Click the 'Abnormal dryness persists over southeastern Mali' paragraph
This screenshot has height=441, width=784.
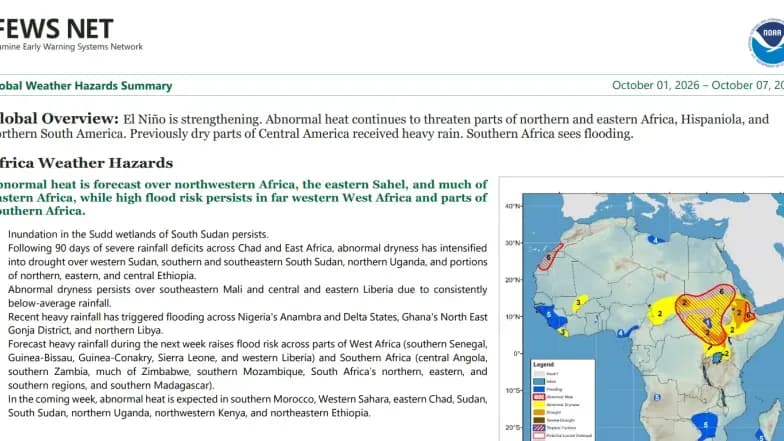[x=248, y=296]
